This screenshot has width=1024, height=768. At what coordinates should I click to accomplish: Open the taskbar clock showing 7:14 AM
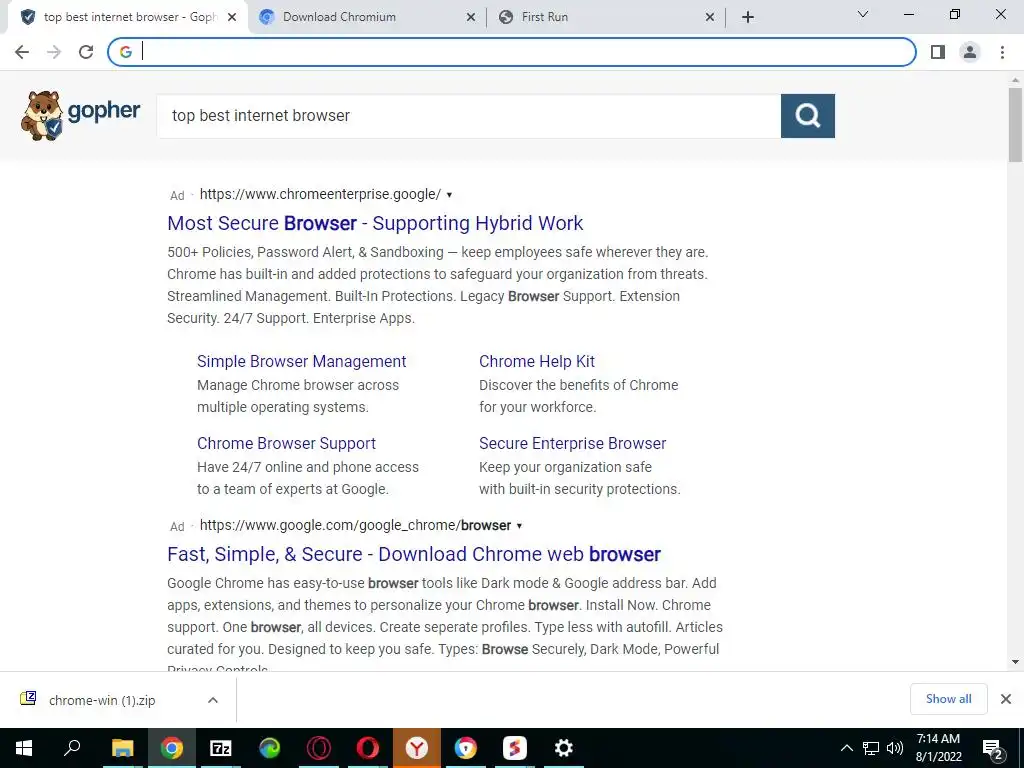(938, 748)
